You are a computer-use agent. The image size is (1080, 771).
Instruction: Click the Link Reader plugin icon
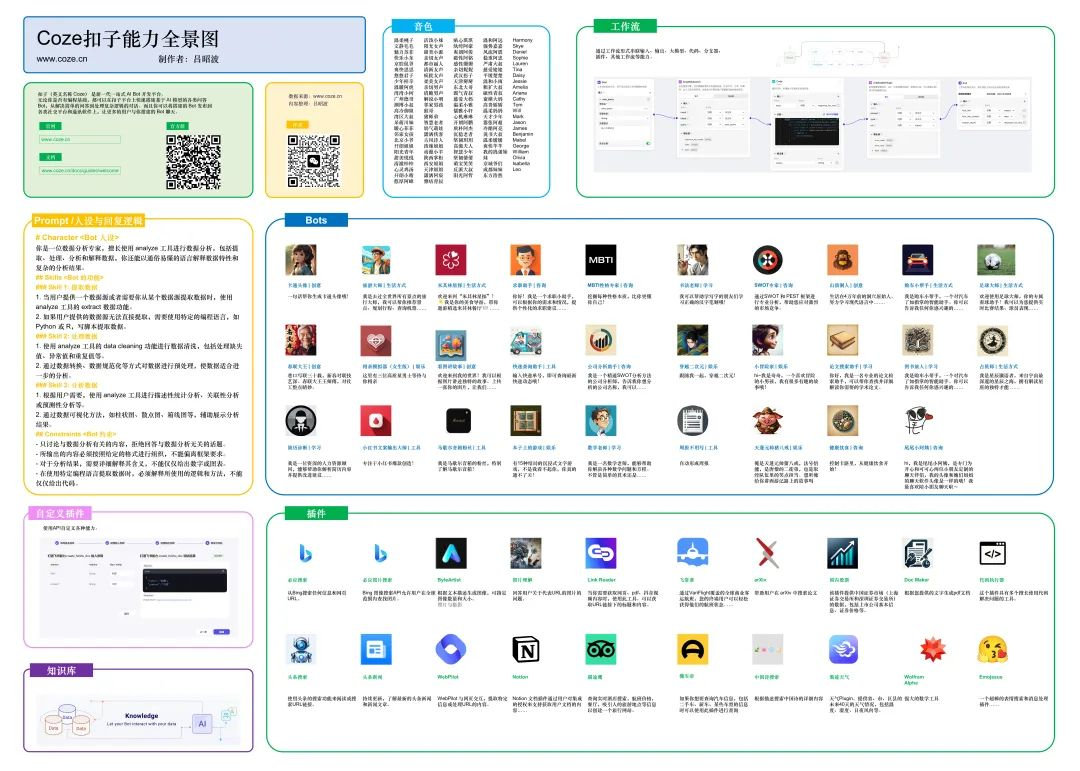pos(601,553)
